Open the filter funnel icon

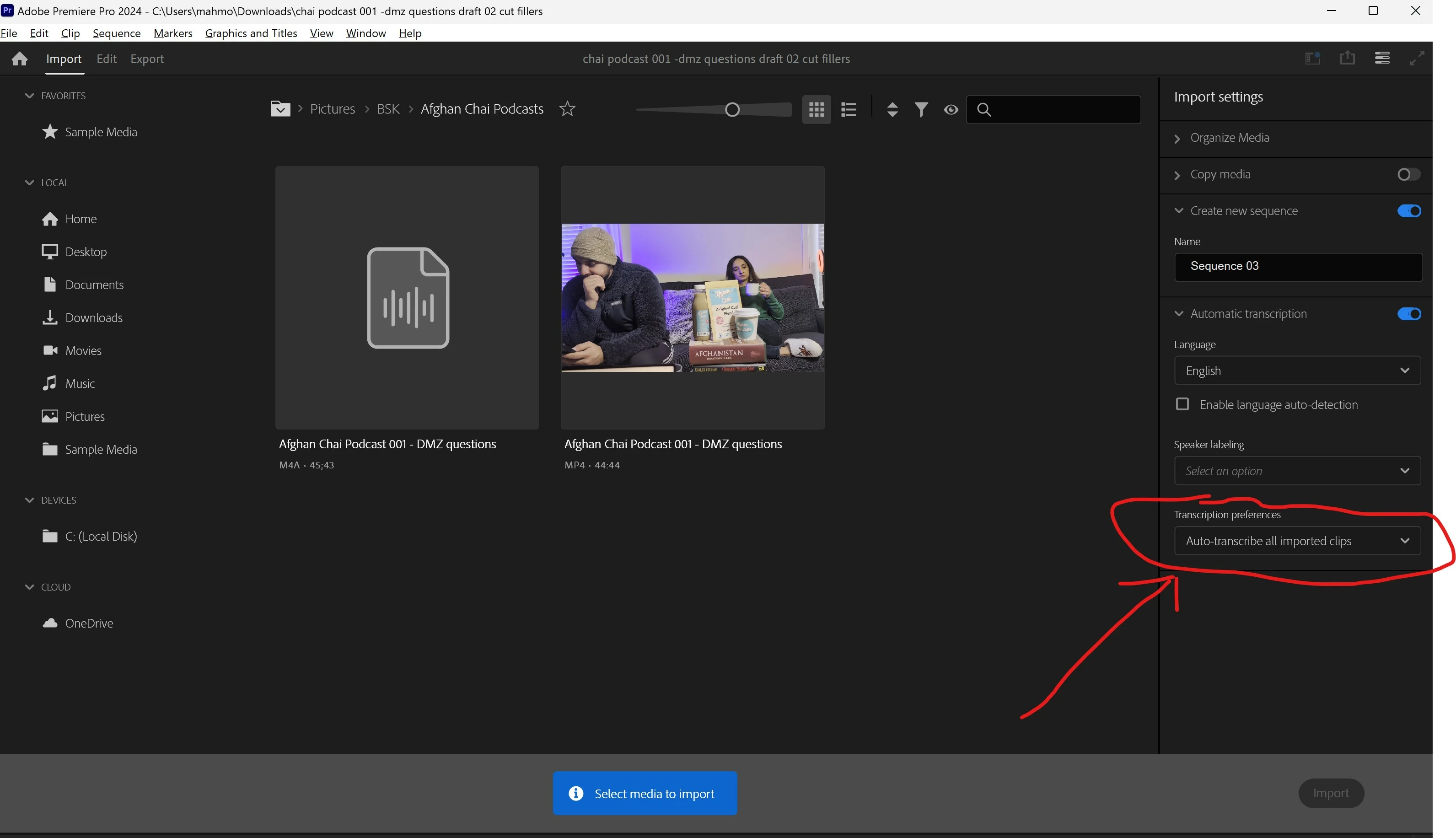coord(921,109)
